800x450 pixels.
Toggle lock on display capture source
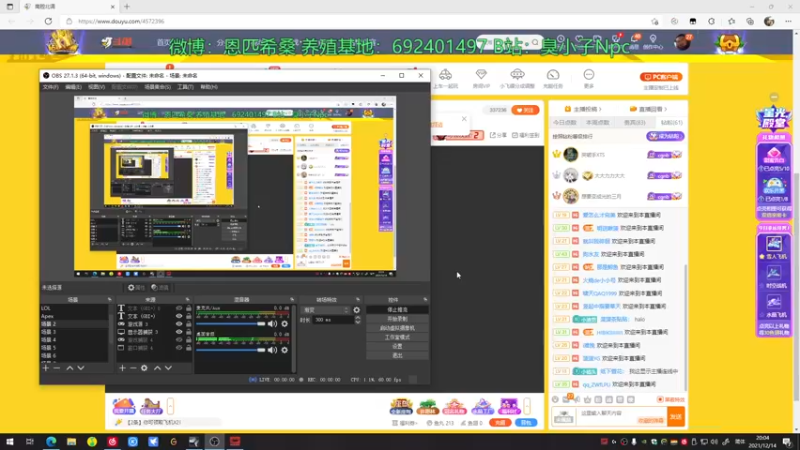pos(189,332)
